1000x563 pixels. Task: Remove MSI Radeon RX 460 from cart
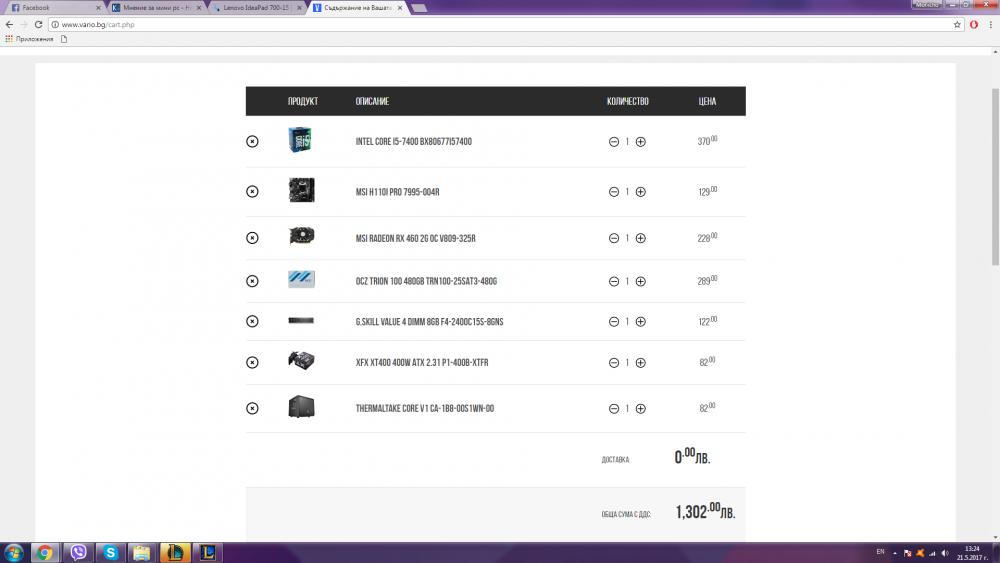tap(253, 238)
